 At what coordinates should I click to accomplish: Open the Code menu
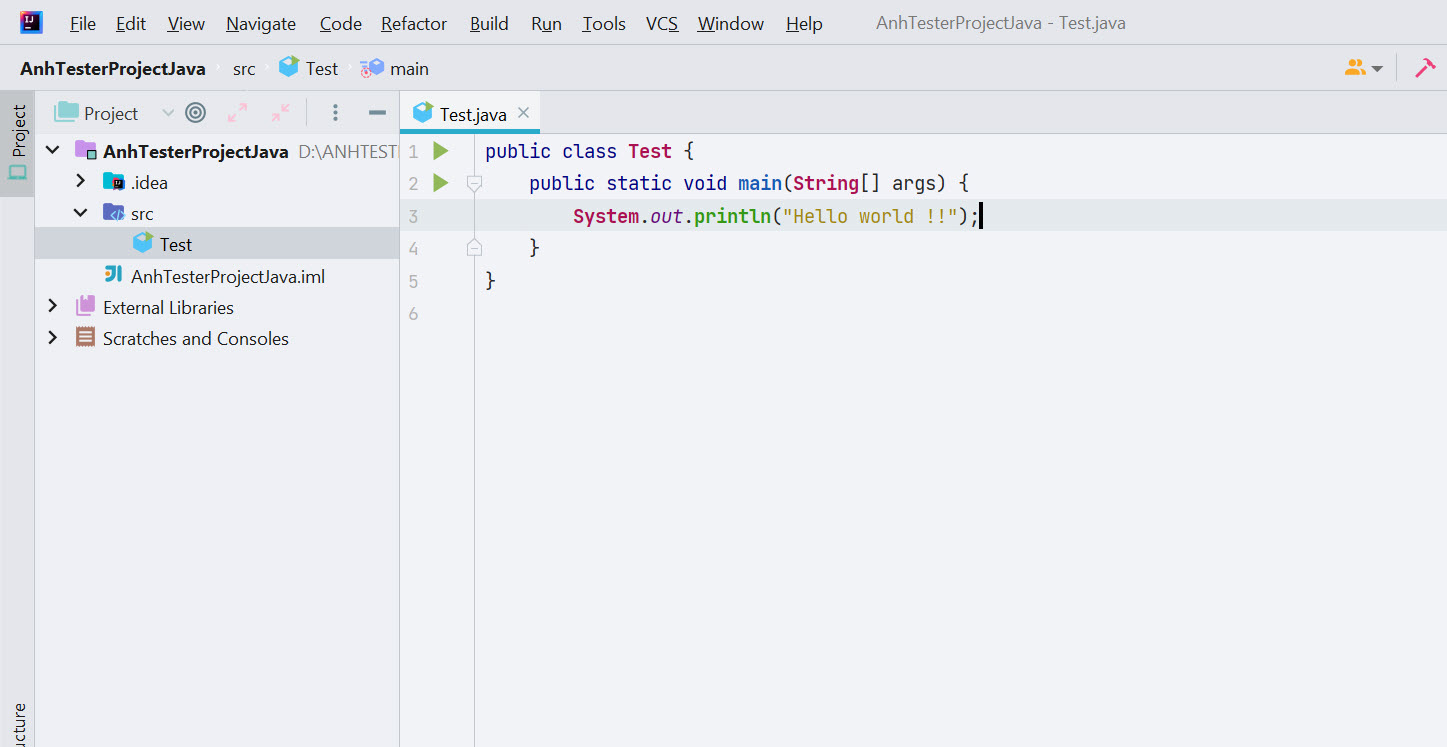(x=341, y=24)
